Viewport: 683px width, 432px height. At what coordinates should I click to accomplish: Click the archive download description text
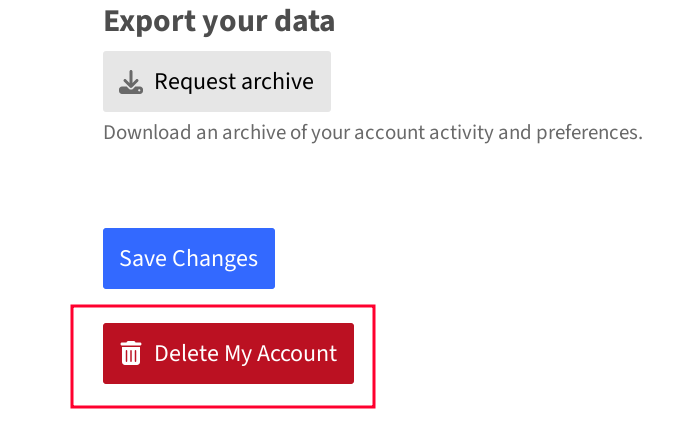coord(373,132)
